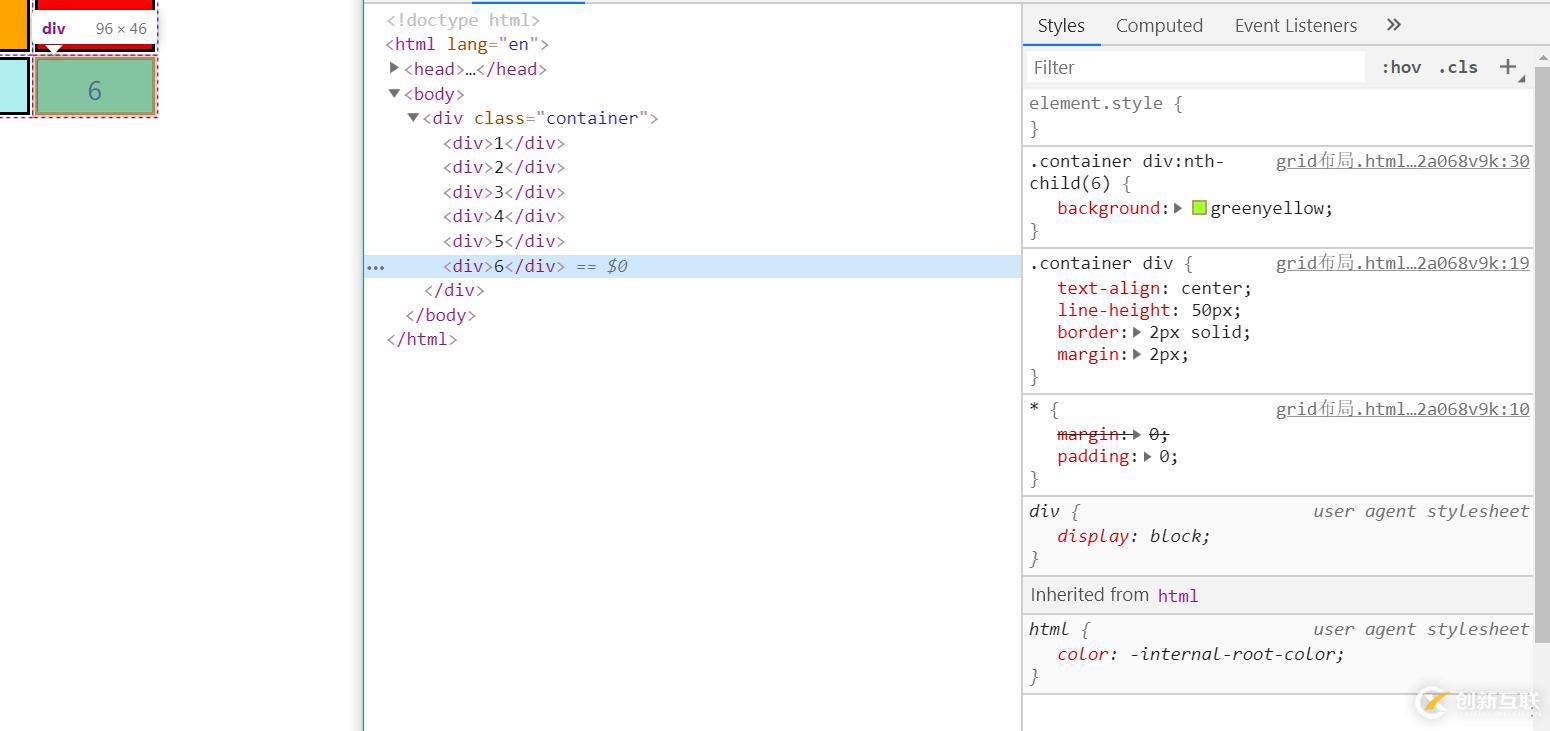Open the Event Listeners tab
The image size is (1550, 731).
click(x=1295, y=25)
